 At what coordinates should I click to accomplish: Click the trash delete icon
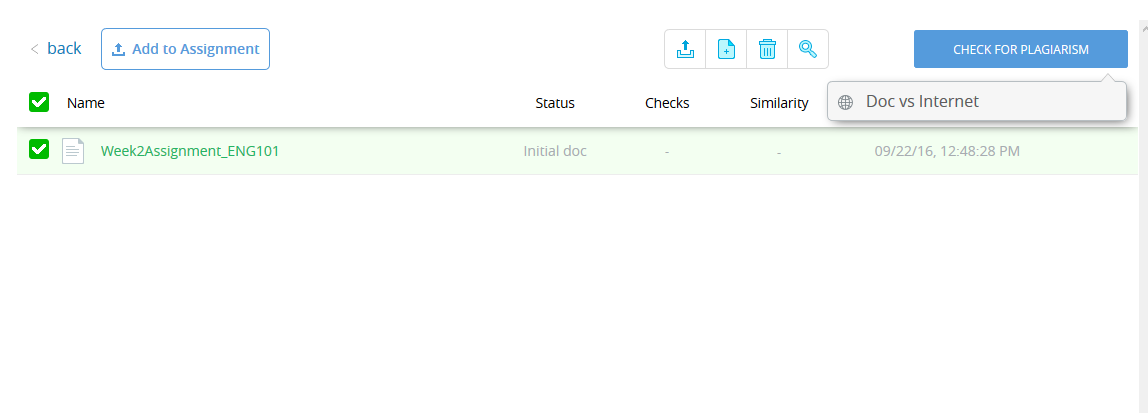767,49
